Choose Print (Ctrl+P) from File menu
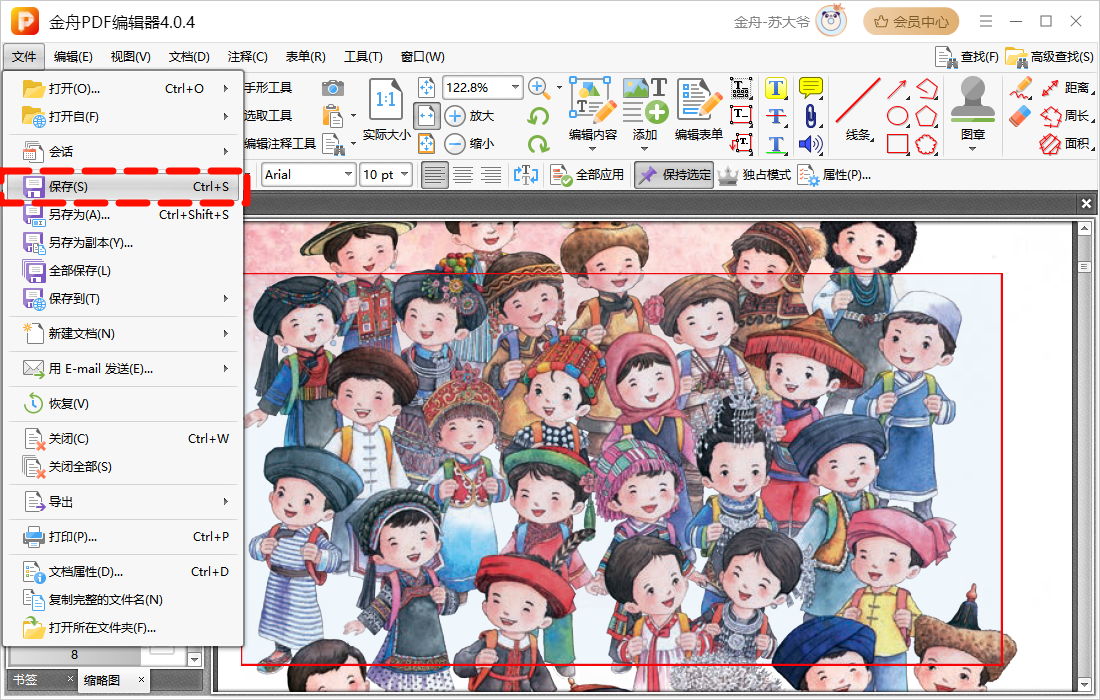1100x700 pixels. point(123,537)
